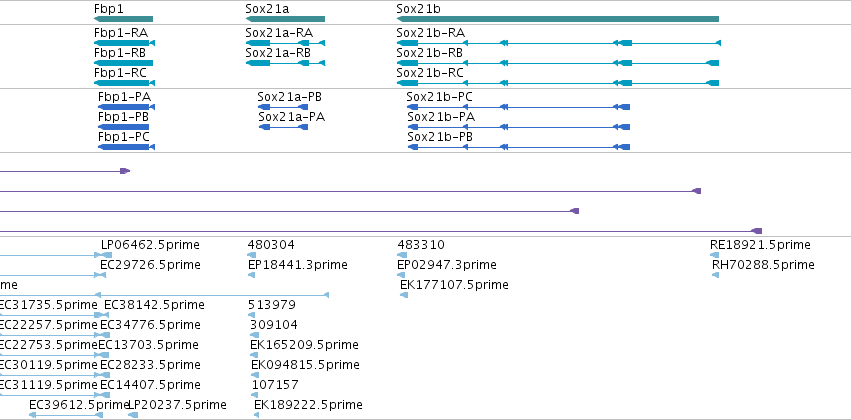Select the small marker under 483310
This screenshot has width=851, height=420.
pos(402,255)
